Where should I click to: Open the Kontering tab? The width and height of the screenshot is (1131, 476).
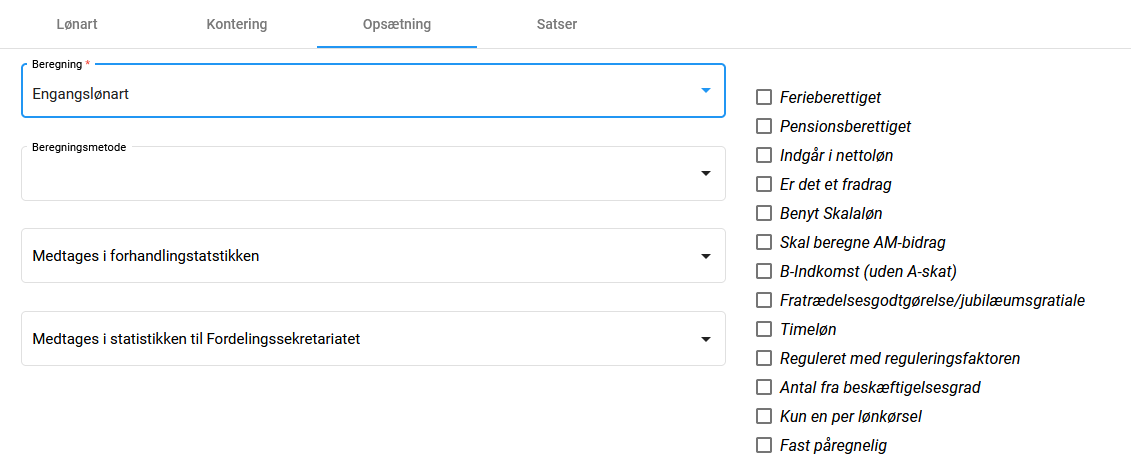237,24
